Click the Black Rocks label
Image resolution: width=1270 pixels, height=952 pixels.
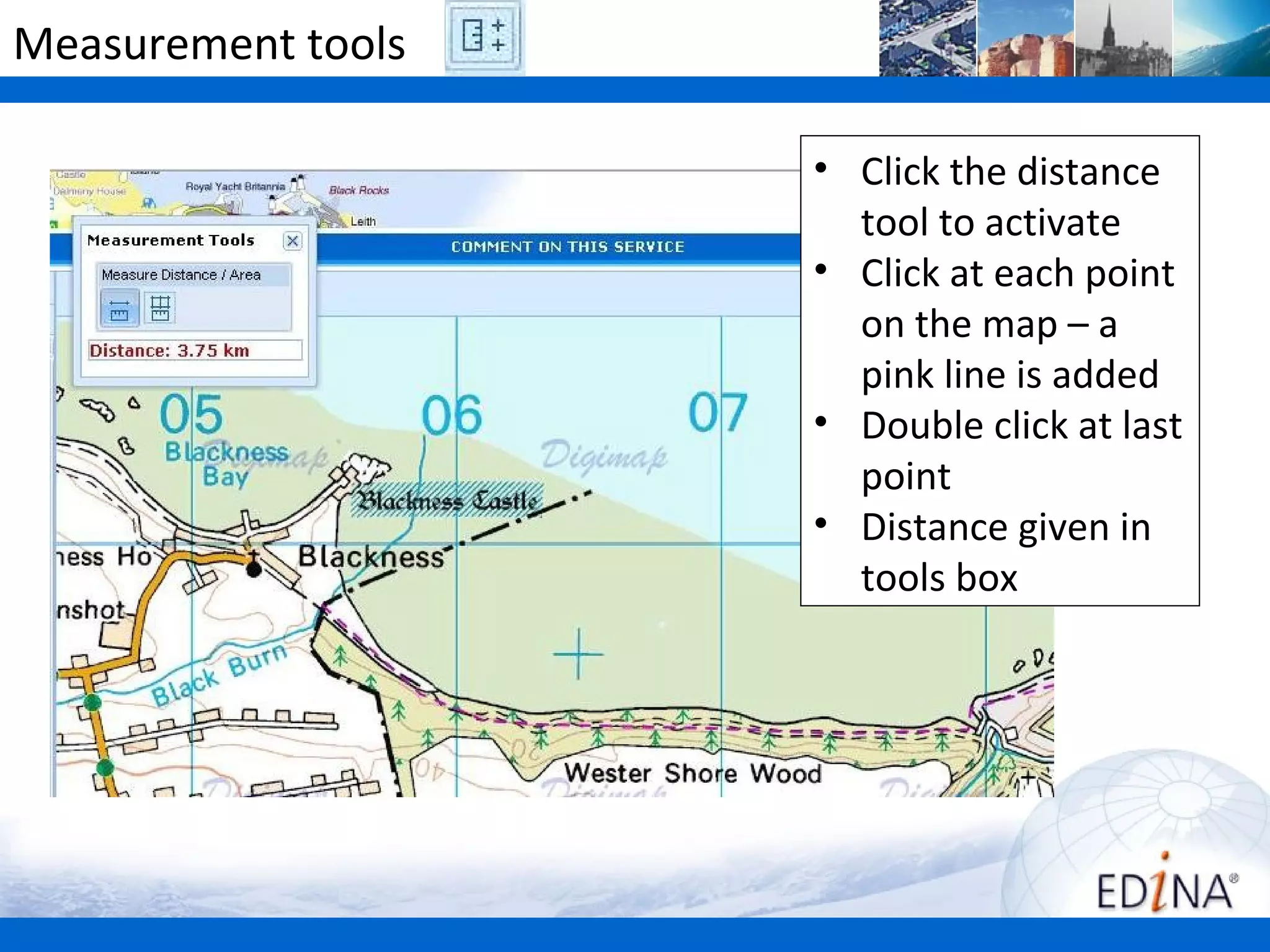[x=359, y=190]
